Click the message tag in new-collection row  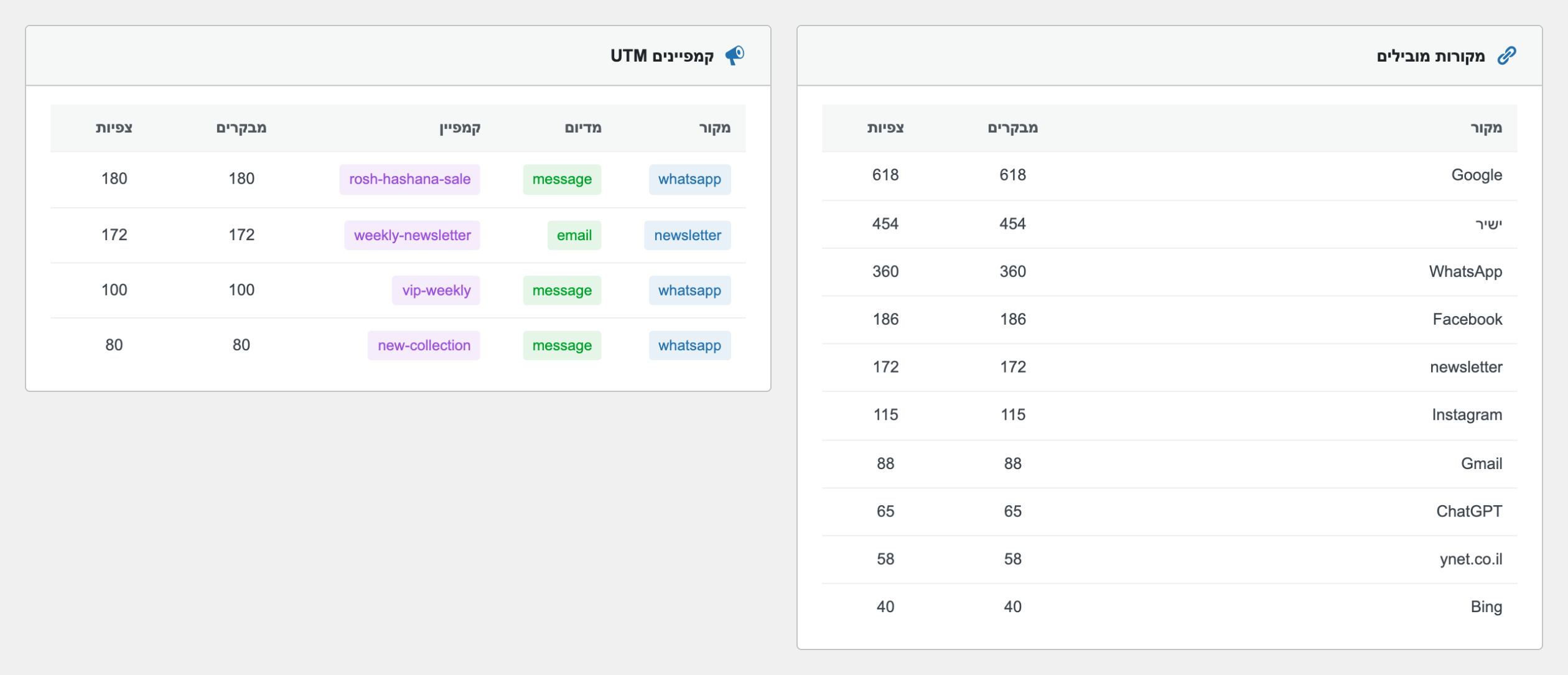coord(562,345)
